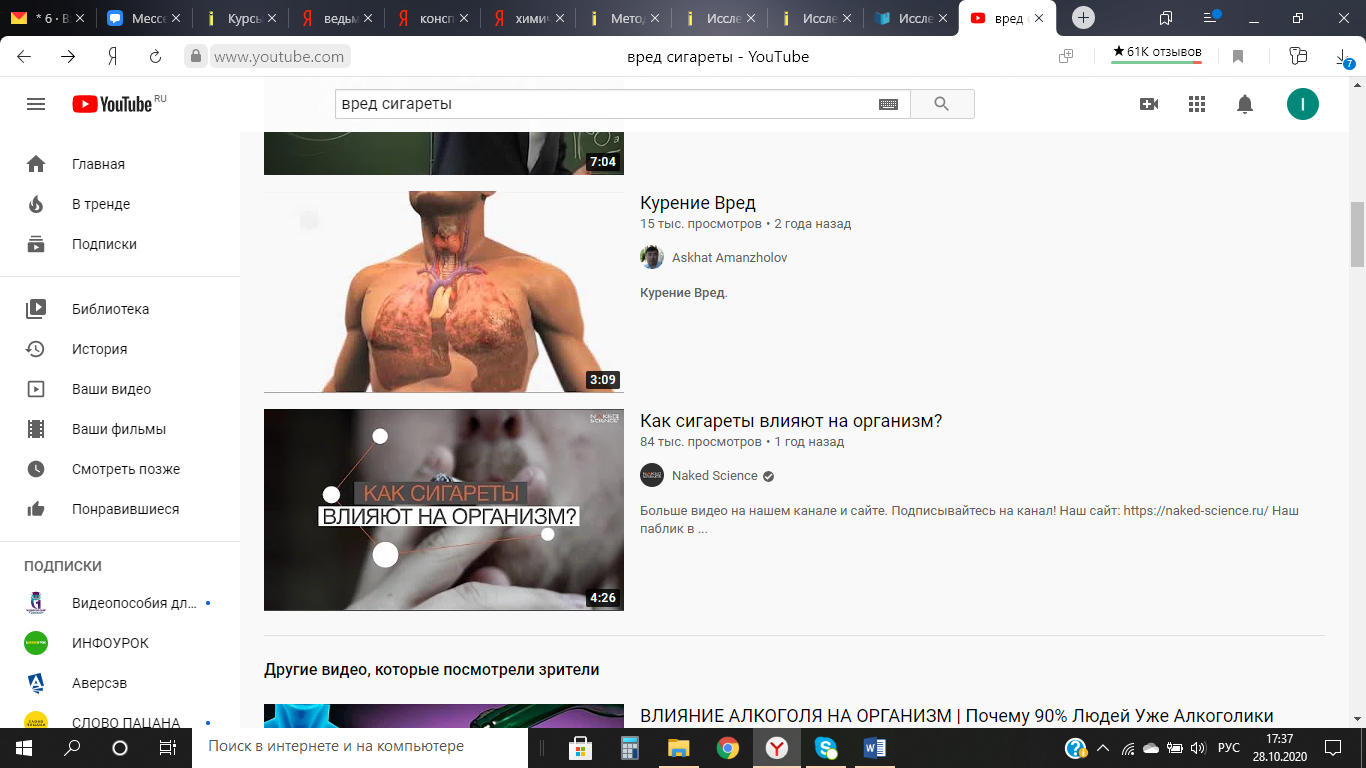Screen dimensions: 1366x768
Task: Click in the YouTube search field
Action: click(600, 104)
